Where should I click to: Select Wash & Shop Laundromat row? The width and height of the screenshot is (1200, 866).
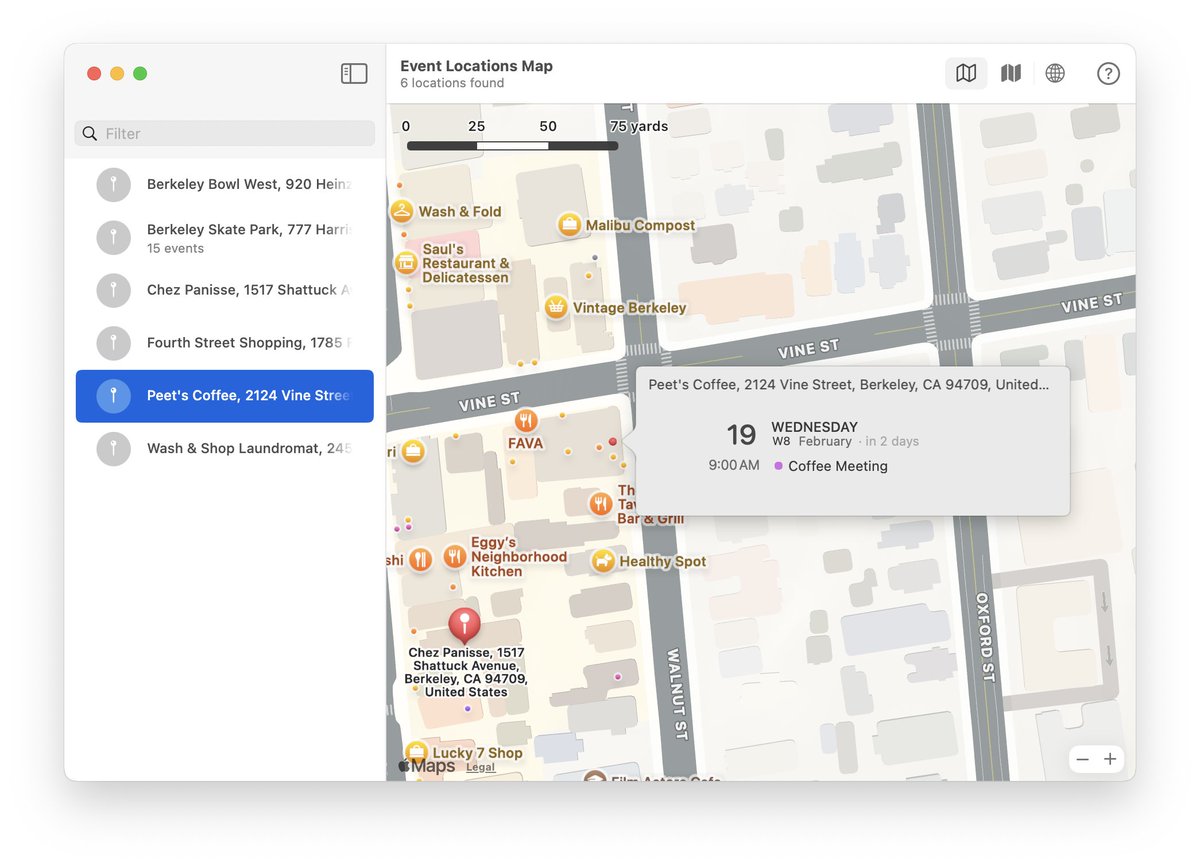click(x=225, y=449)
